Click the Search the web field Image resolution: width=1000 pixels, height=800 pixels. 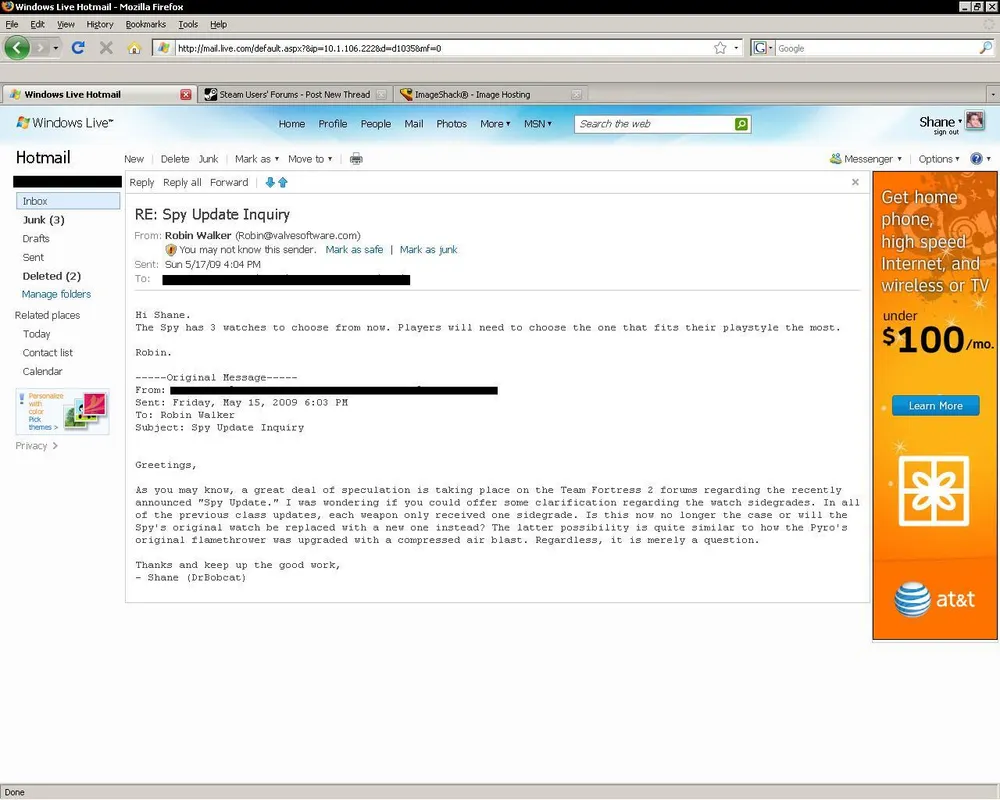click(x=655, y=124)
